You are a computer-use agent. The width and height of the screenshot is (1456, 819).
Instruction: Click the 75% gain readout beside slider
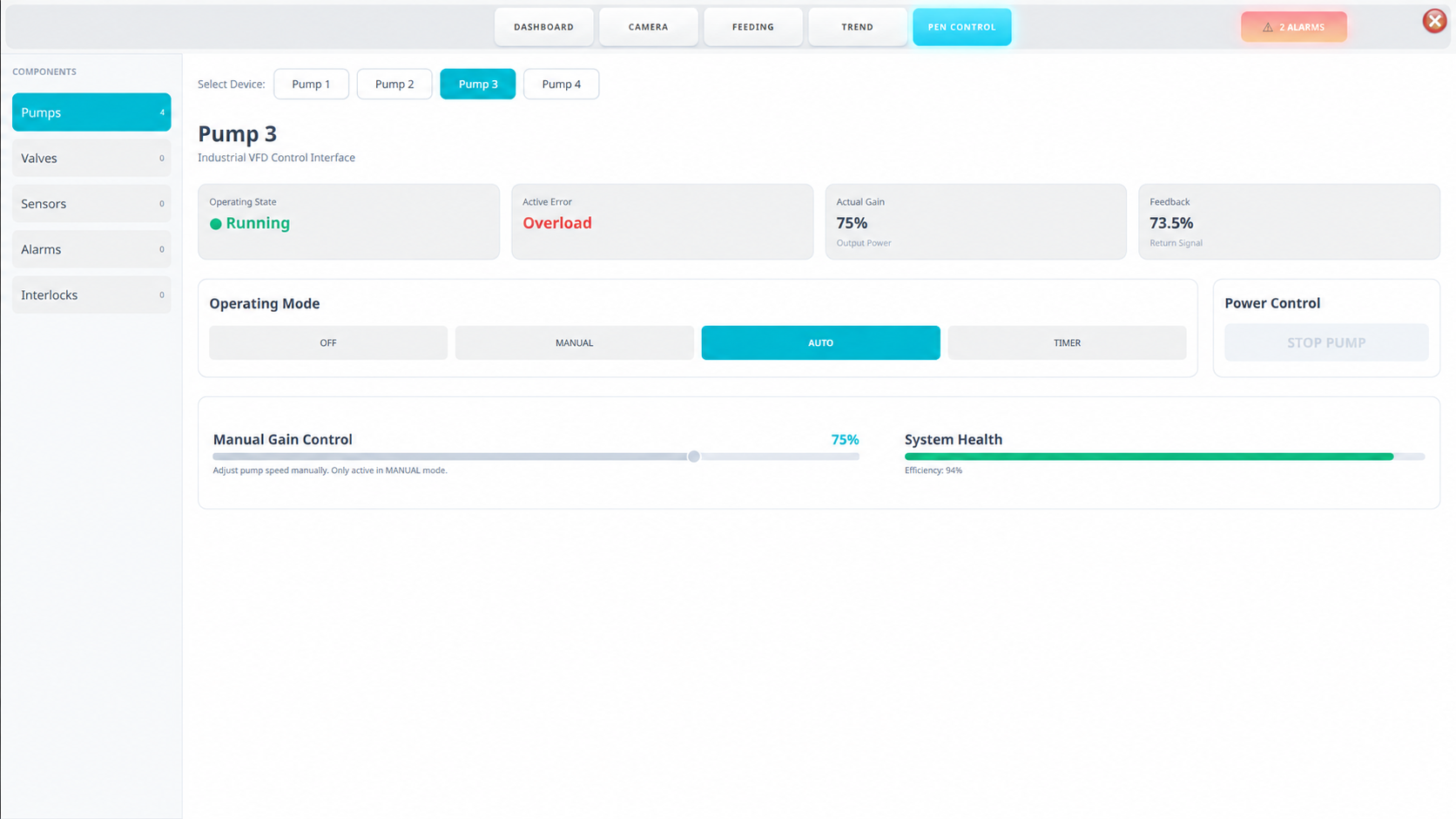[845, 440]
